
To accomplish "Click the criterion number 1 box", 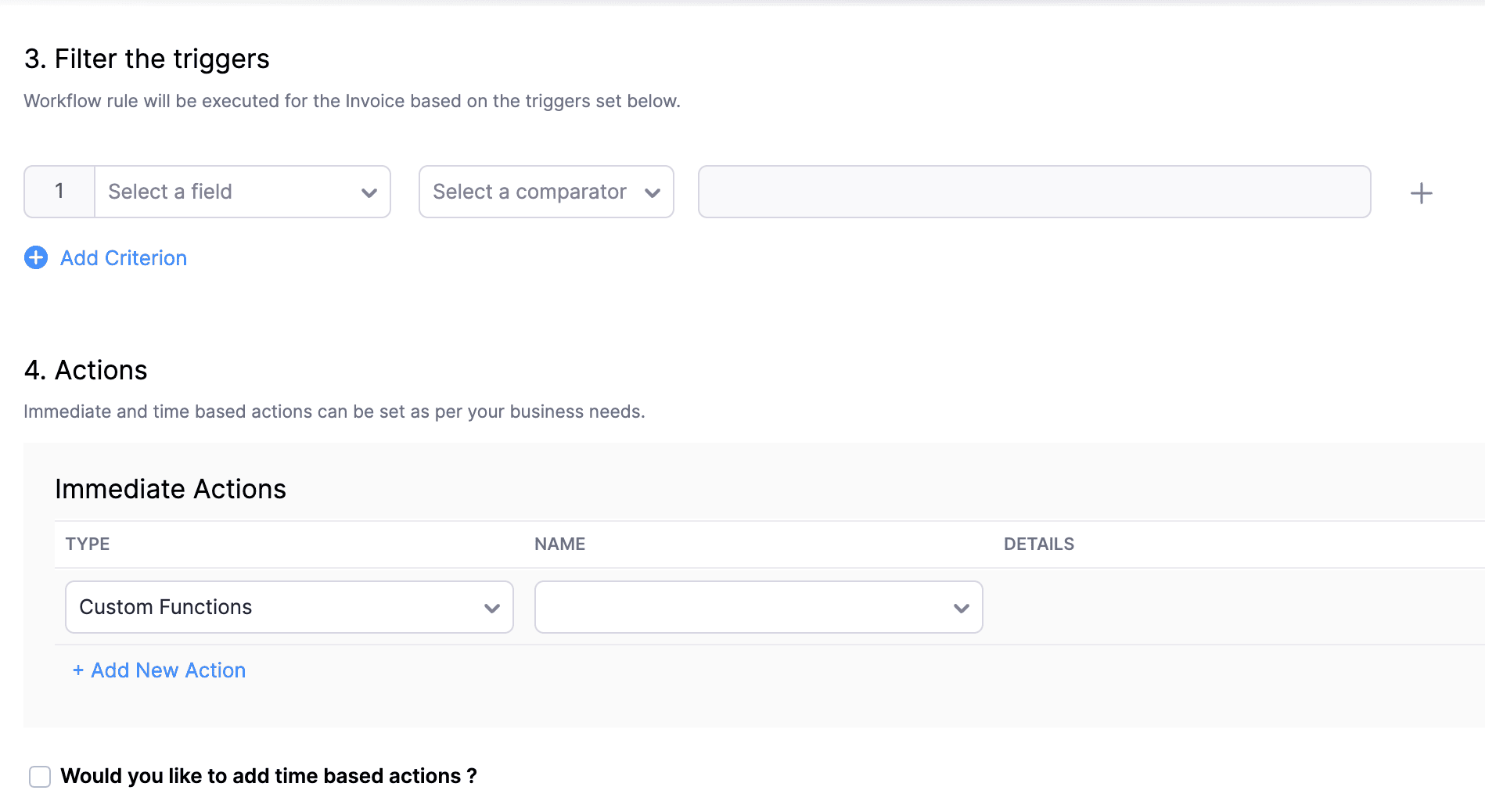I will click(59, 192).
